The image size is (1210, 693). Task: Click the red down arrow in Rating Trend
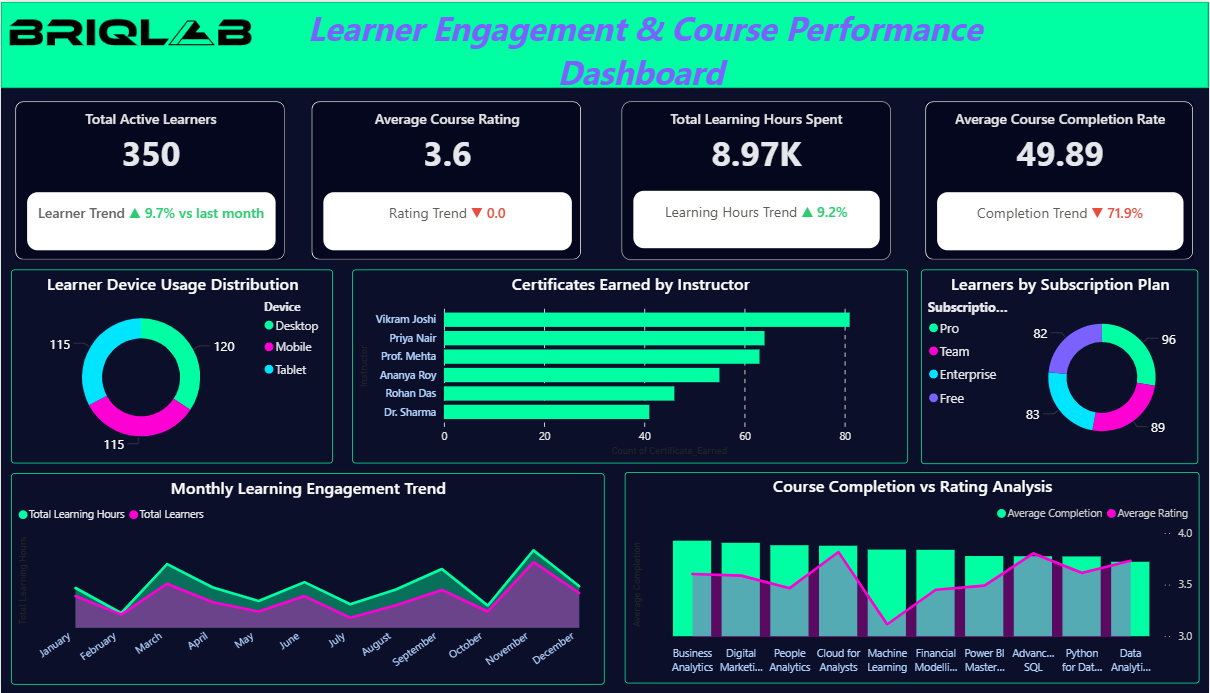point(476,213)
